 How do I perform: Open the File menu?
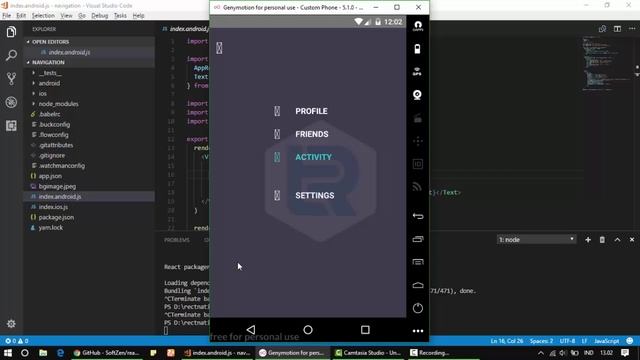(7, 16)
